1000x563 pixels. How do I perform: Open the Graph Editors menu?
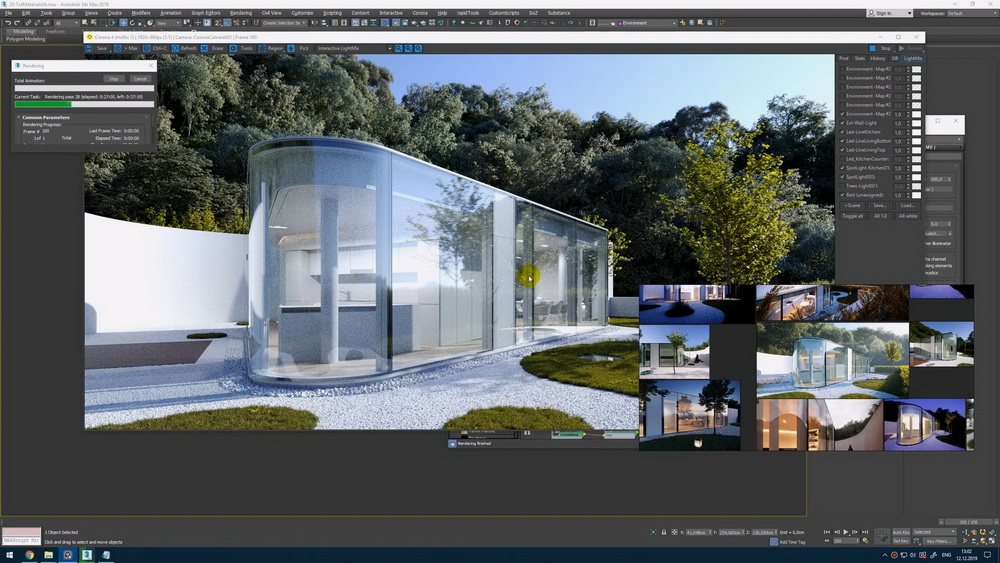click(205, 13)
